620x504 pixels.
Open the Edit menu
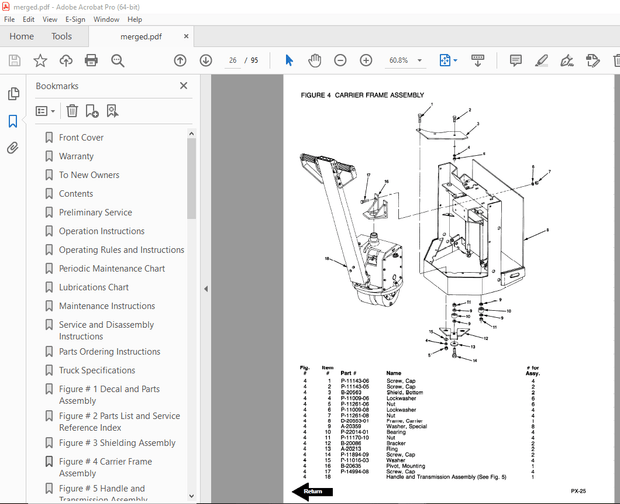click(x=28, y=19)
